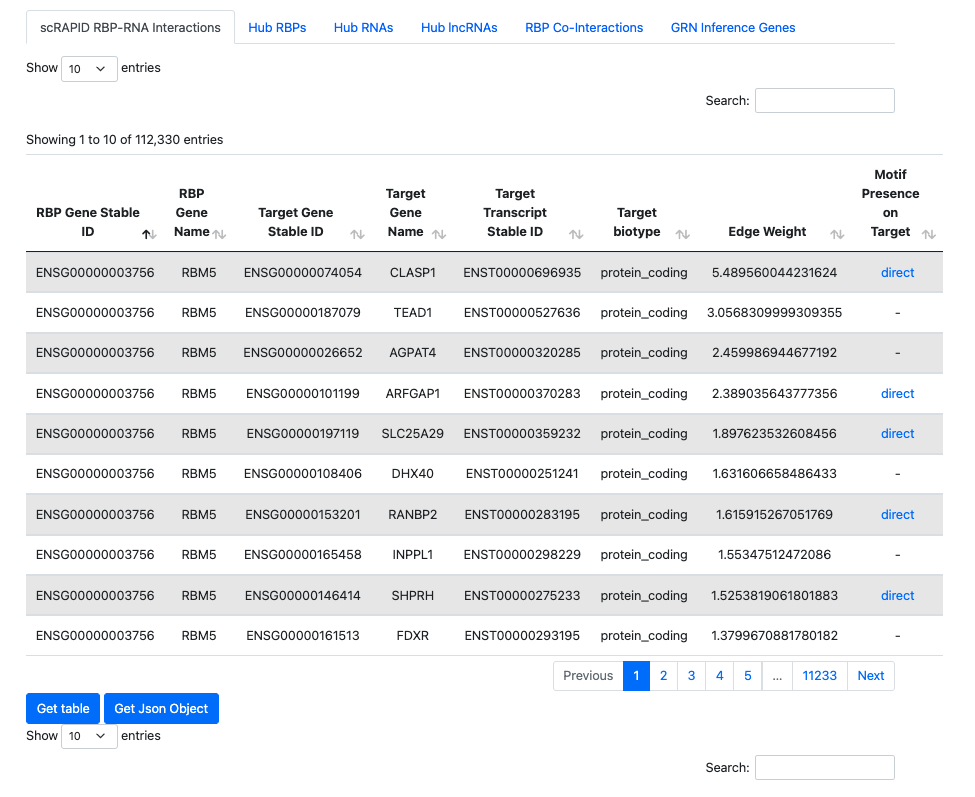Click sort icon beside RBP Gene Name

(219, 234)
